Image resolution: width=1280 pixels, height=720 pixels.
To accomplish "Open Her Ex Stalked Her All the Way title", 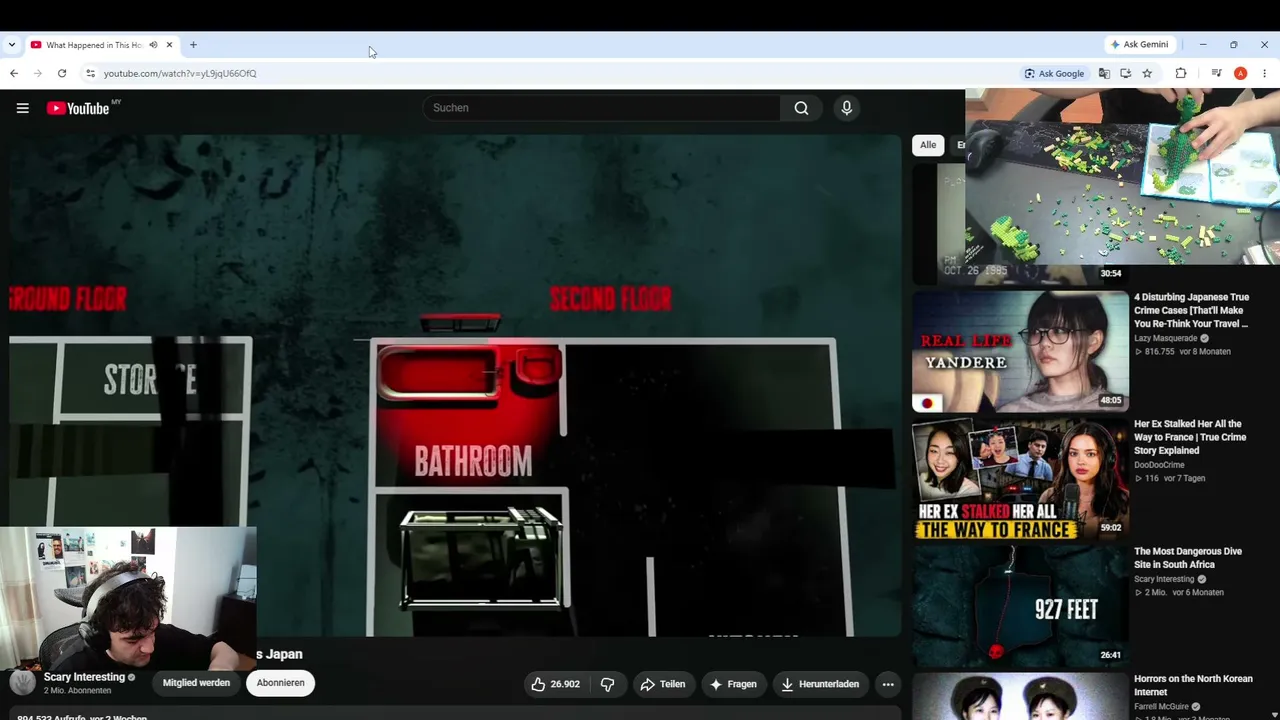I will pos(1190,437).
